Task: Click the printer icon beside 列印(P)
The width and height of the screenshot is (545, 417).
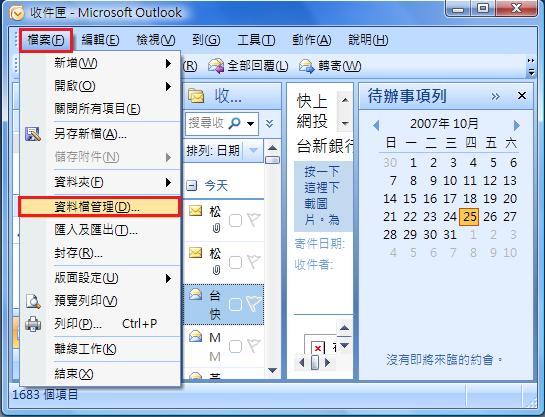Action: [33, 324]
